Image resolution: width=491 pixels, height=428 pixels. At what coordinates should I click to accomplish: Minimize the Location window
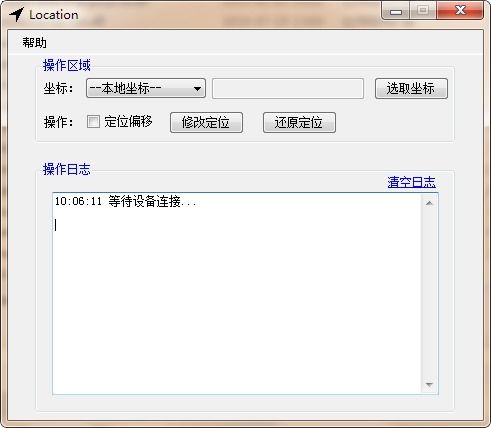(396, 12)
